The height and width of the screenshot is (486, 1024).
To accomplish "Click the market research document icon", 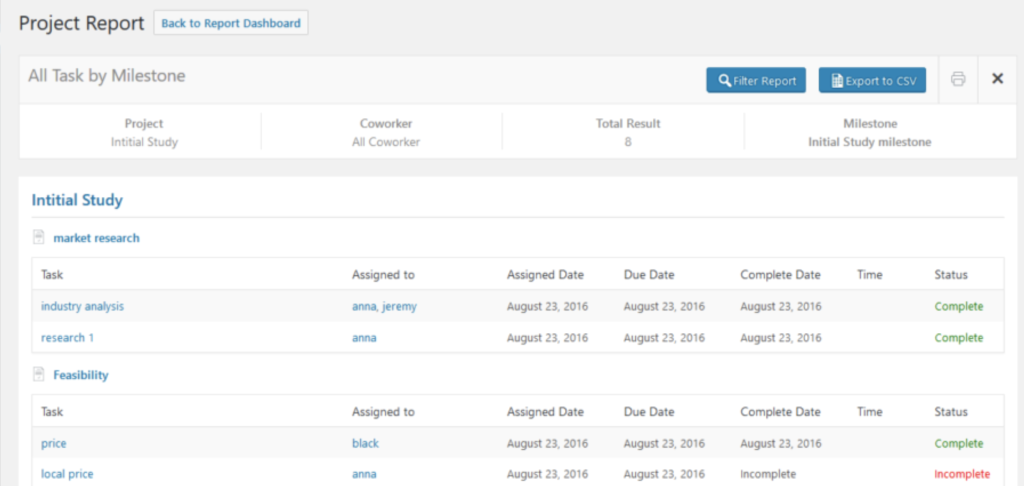I will (39, 238).
